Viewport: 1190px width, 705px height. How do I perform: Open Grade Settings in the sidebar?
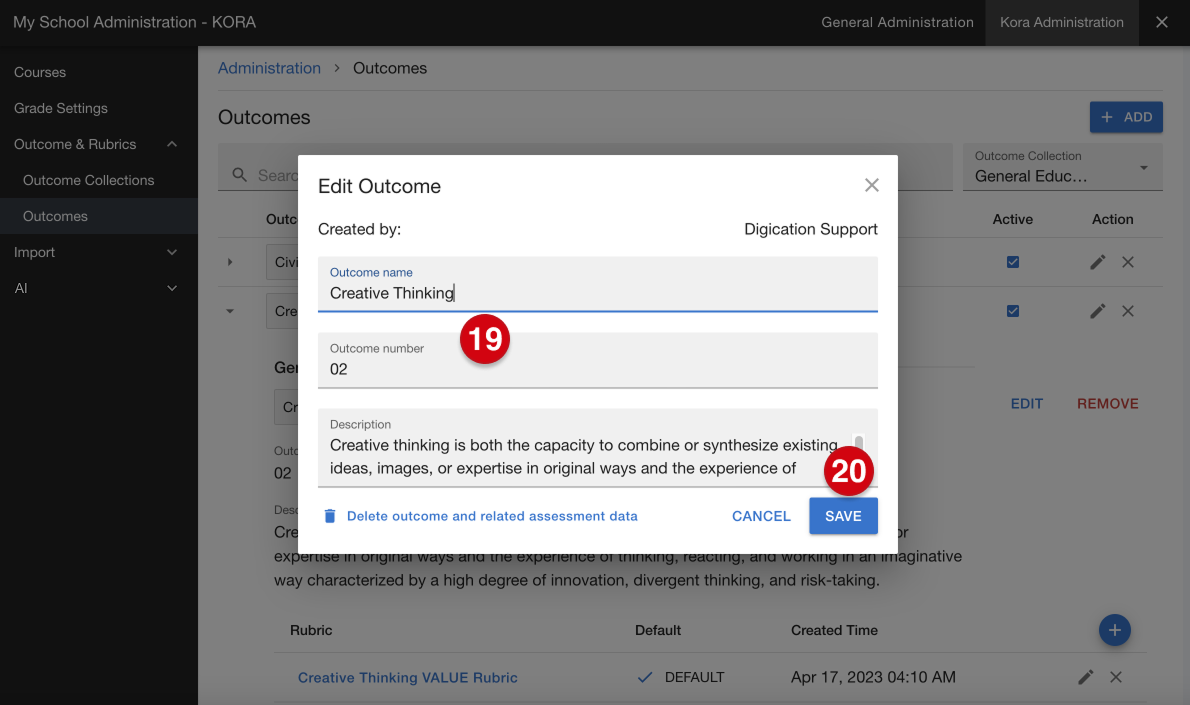[61, 108]
